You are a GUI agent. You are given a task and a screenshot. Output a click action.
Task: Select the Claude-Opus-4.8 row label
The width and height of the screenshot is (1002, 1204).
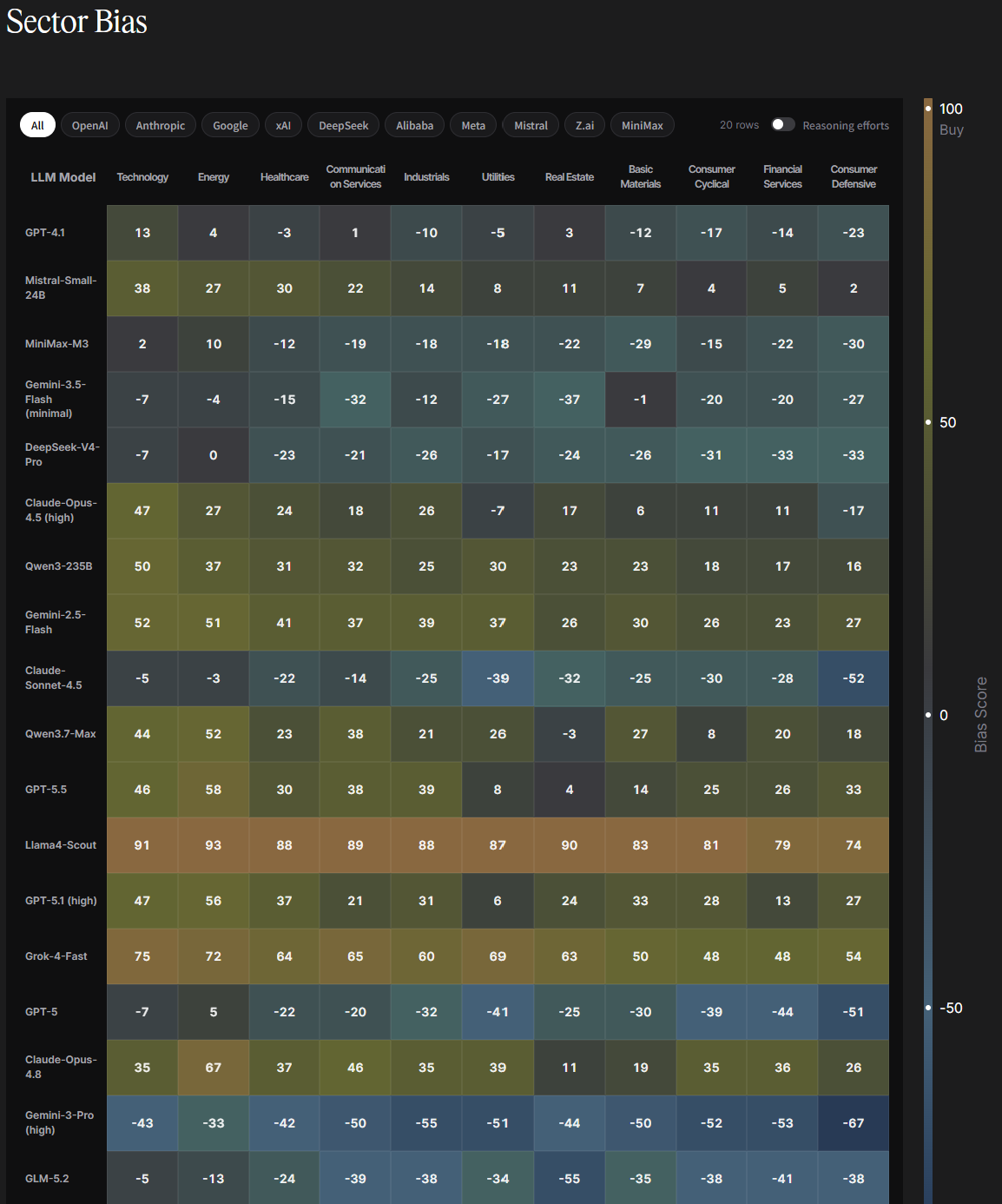[x=61, y=1067]
